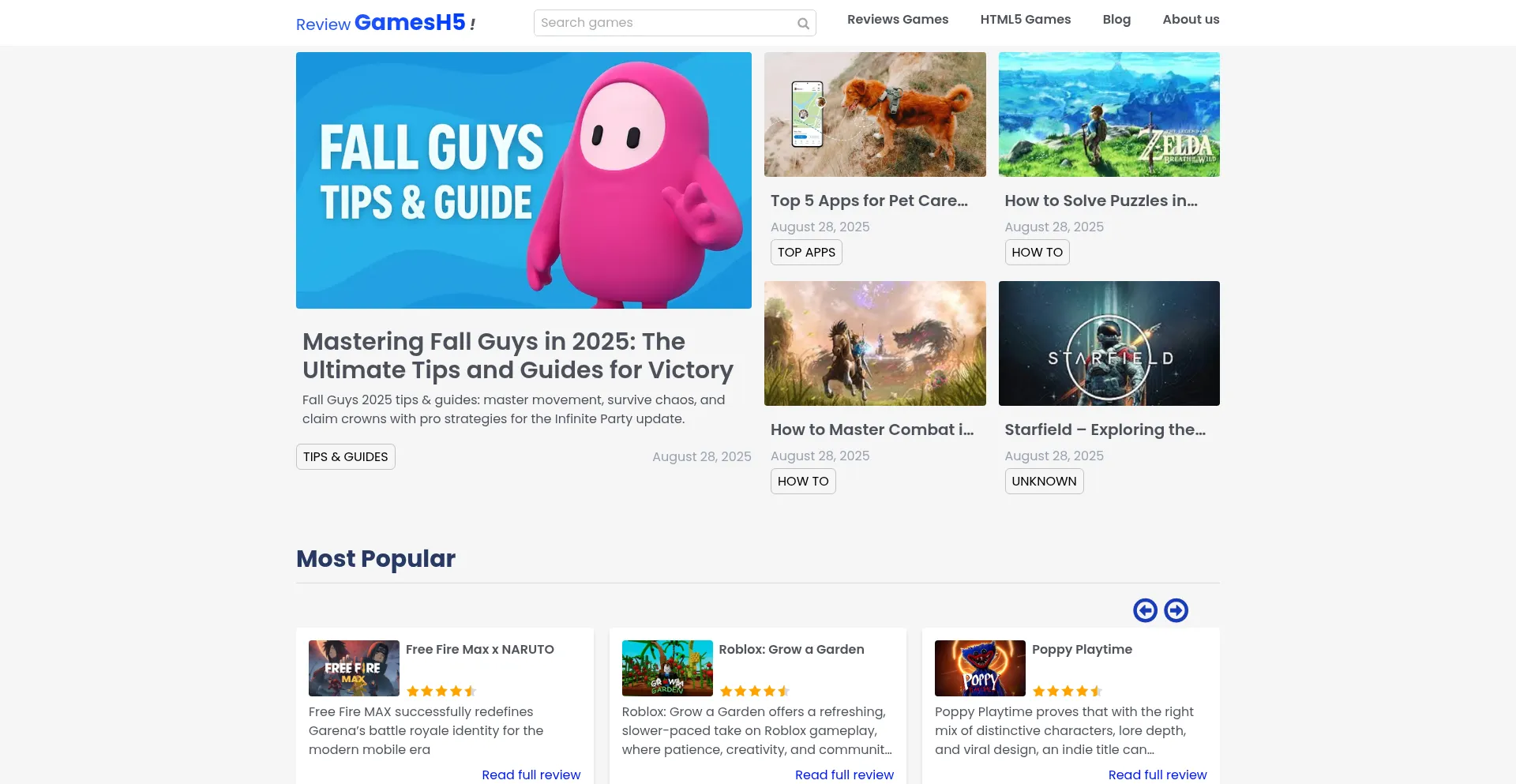
Task: Open the Fall Guys Tips & Guide banner
Action: coord(523,180)
